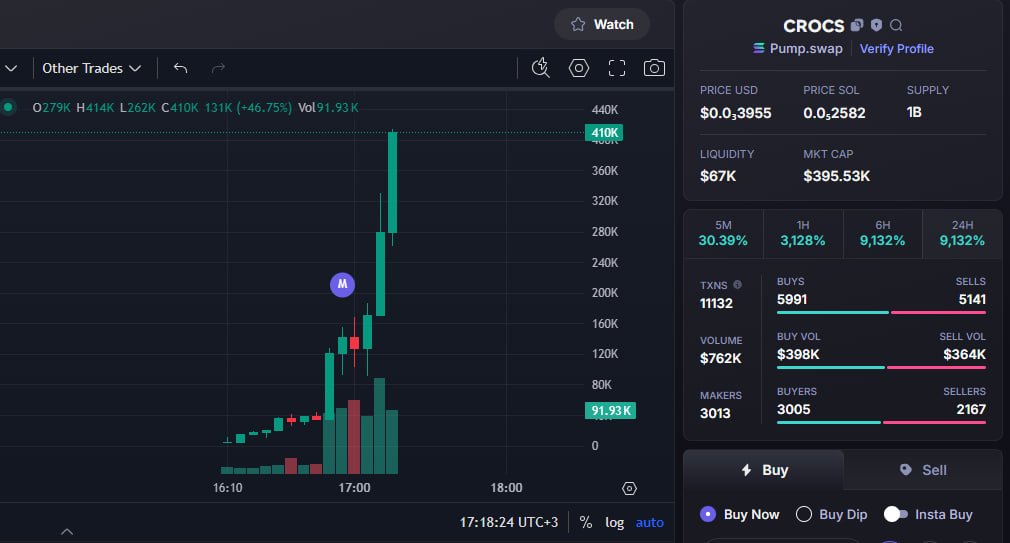This screenshot has height=543, width=1010.
Task: Show info for the TXNS label
Action: coord(738,285)
